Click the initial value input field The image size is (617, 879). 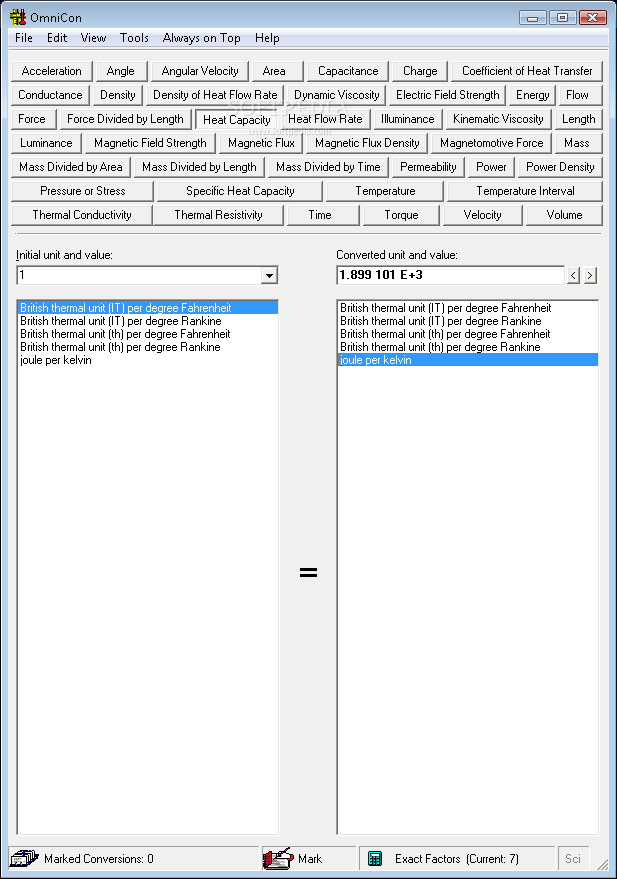[140, 275]
